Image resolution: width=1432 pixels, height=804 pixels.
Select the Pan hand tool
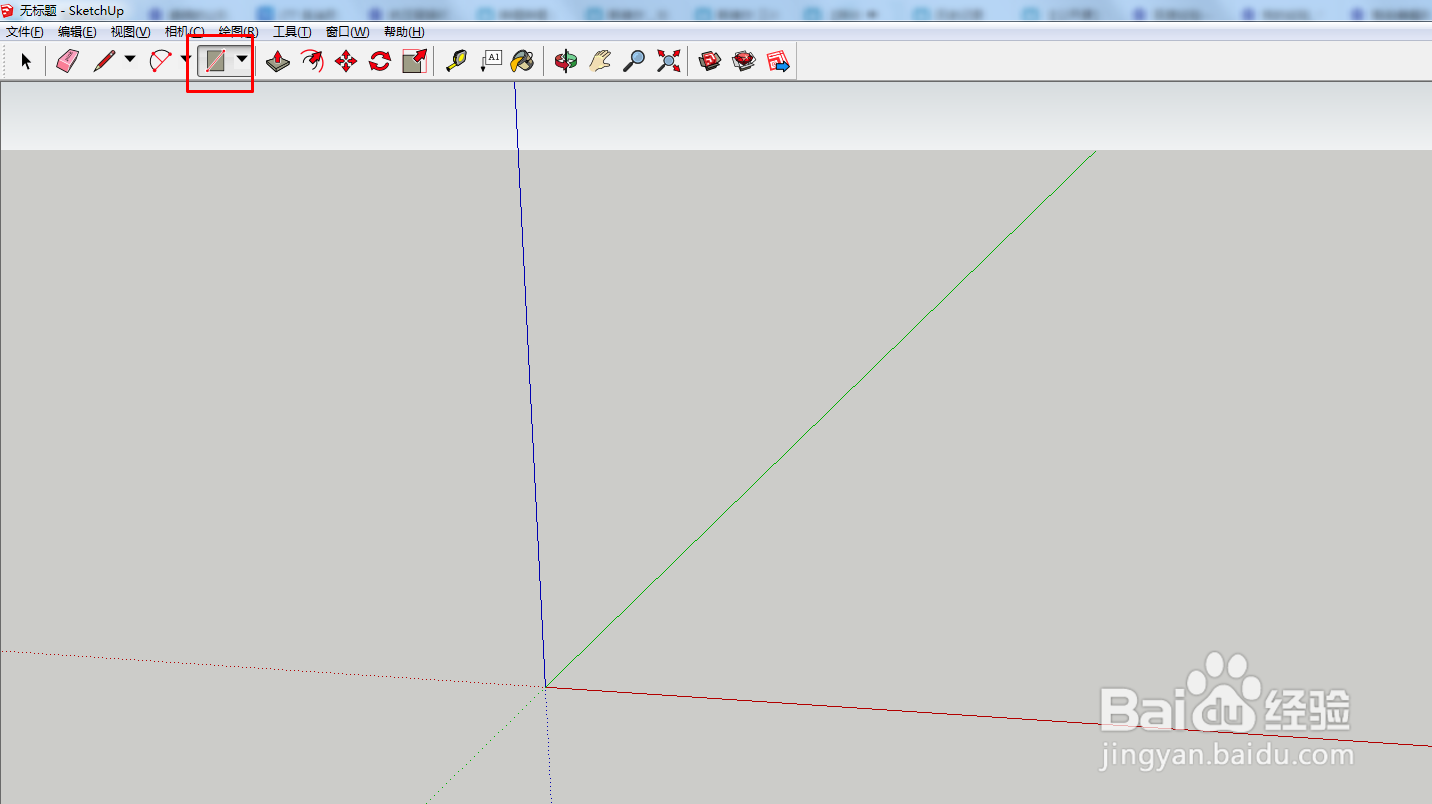pyautogui.click(x=600, y=62)
